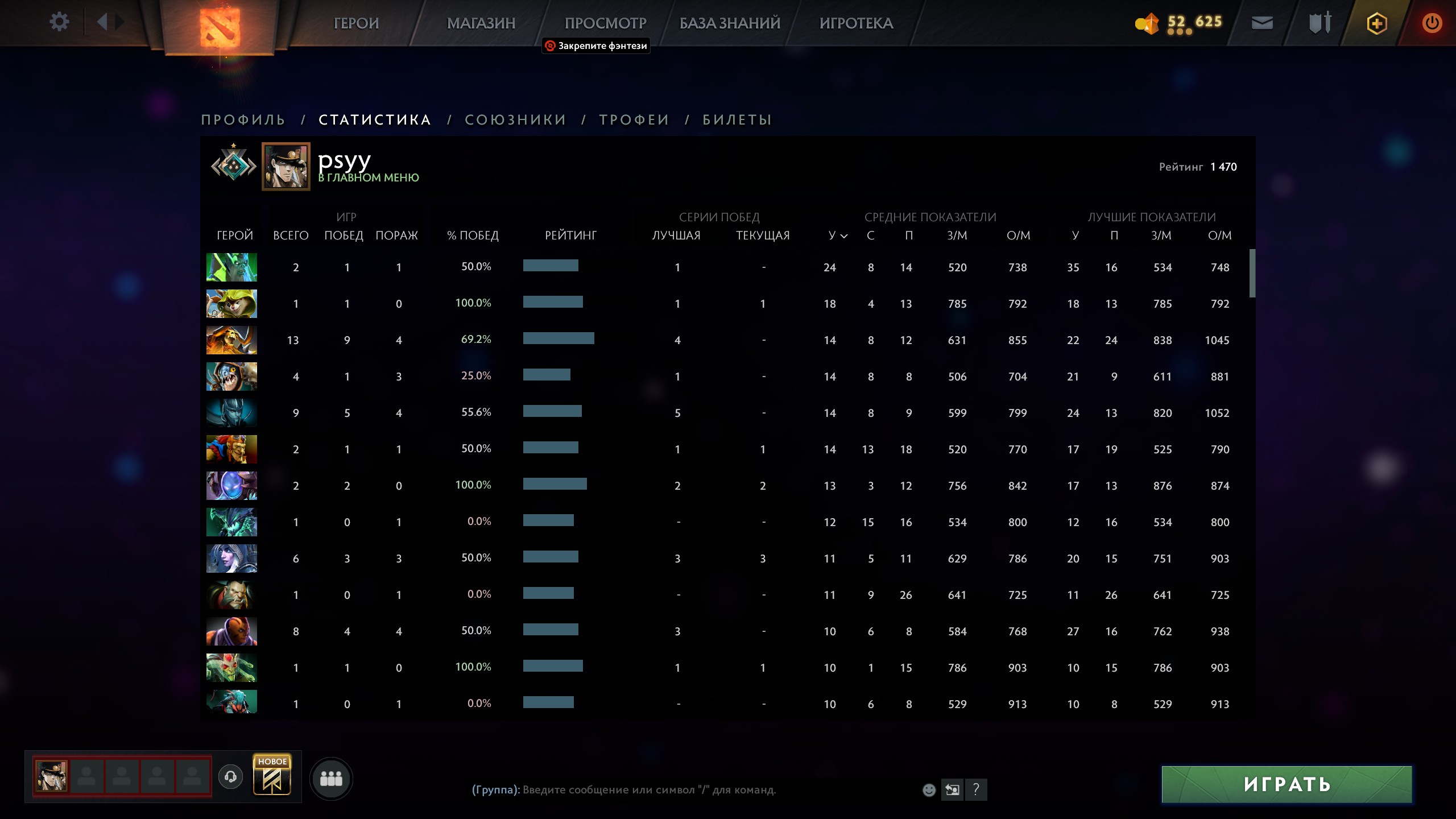Switch to the ПРОФИЛЬ tab
The width and height of the screenshot is (1456, 819).
pos(243,119)
